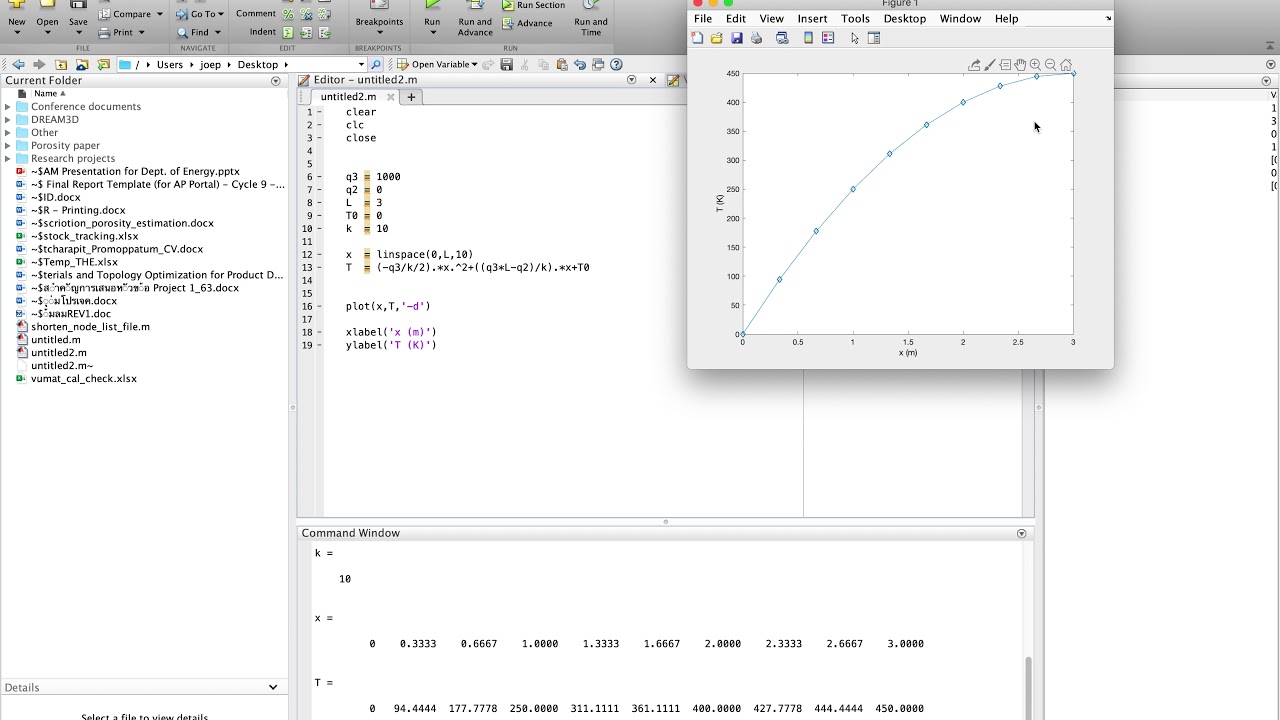Screen dimensions: 1280x720
Task: Collapse the Details panel
Action: point(272,688)
